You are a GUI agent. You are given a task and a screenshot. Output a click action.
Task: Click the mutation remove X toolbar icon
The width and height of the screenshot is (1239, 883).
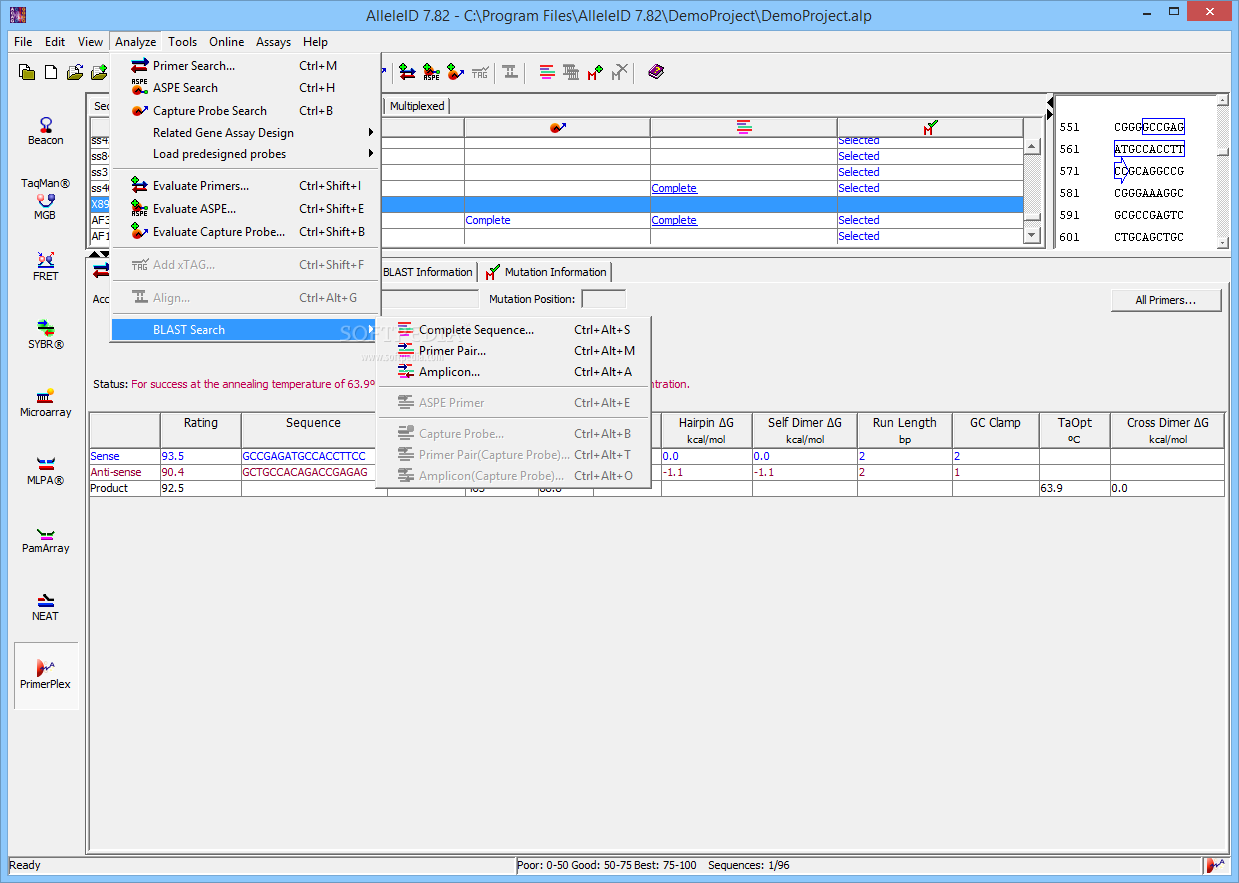click(x=620, y=72)
